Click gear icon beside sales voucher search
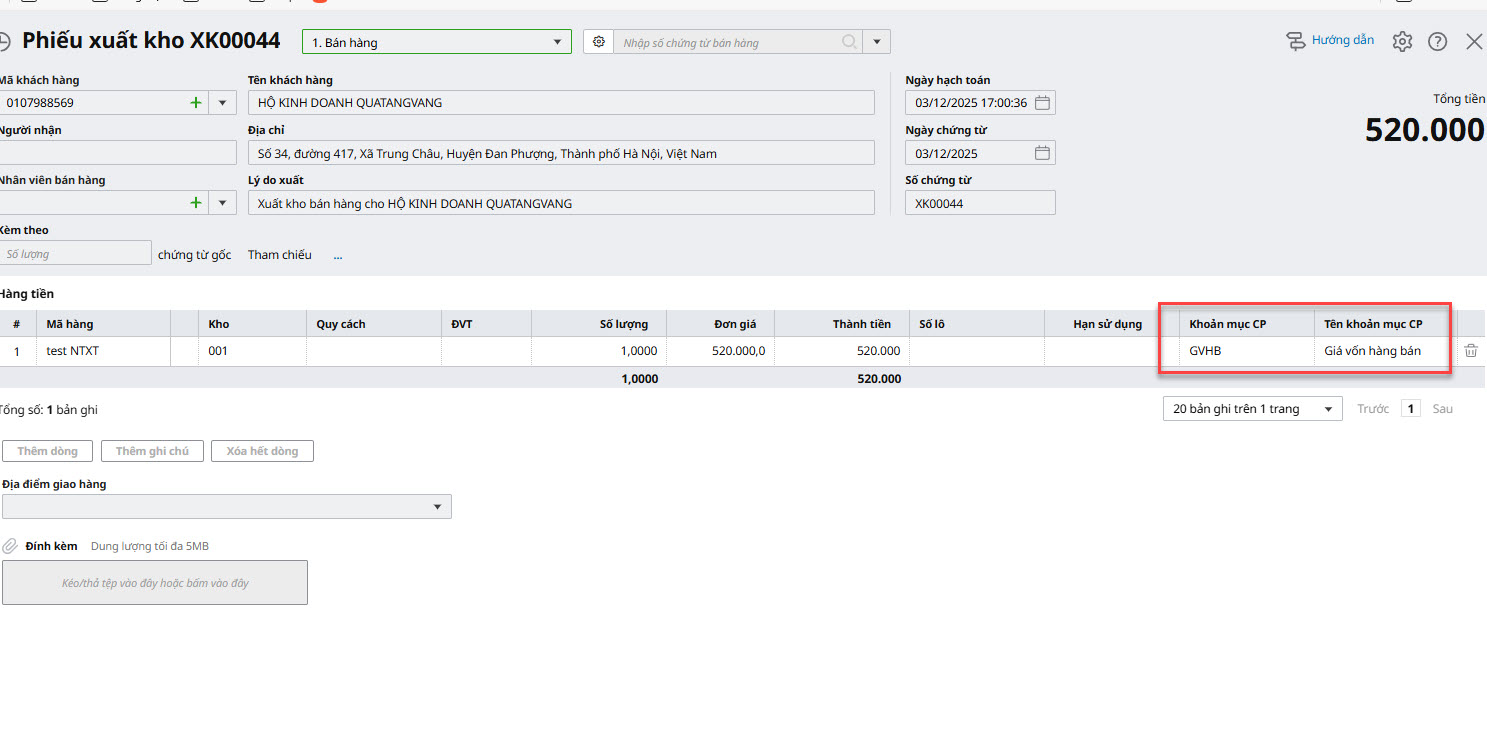The image size is (1487, 748). tap(599, 42)
